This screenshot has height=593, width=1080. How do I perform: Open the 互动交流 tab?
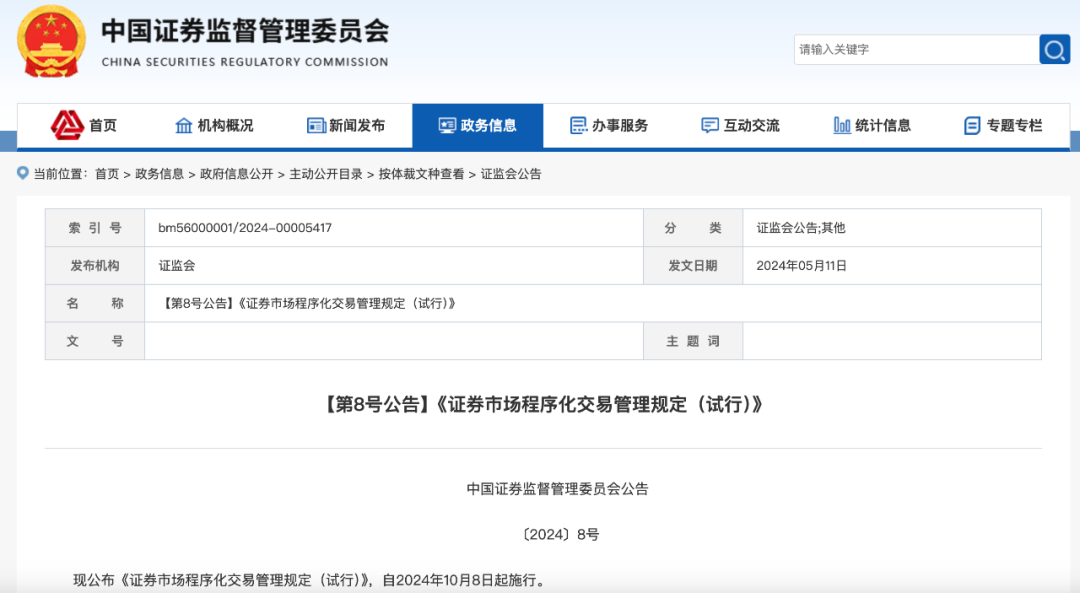click(x=740, y=125)
